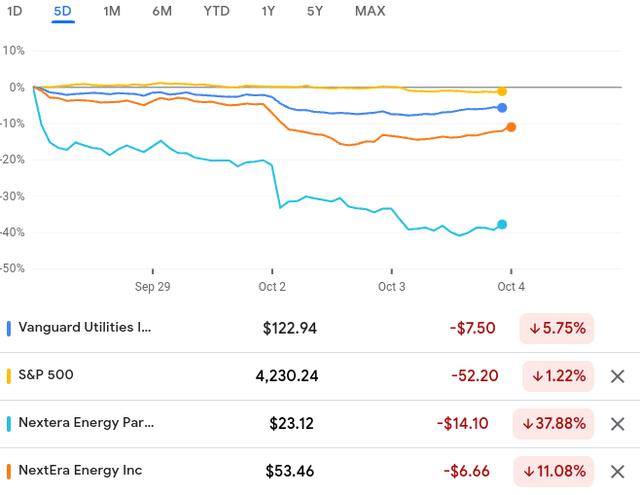Switch to the 1D time range tab
640x495 pixels.
point(16,11)
